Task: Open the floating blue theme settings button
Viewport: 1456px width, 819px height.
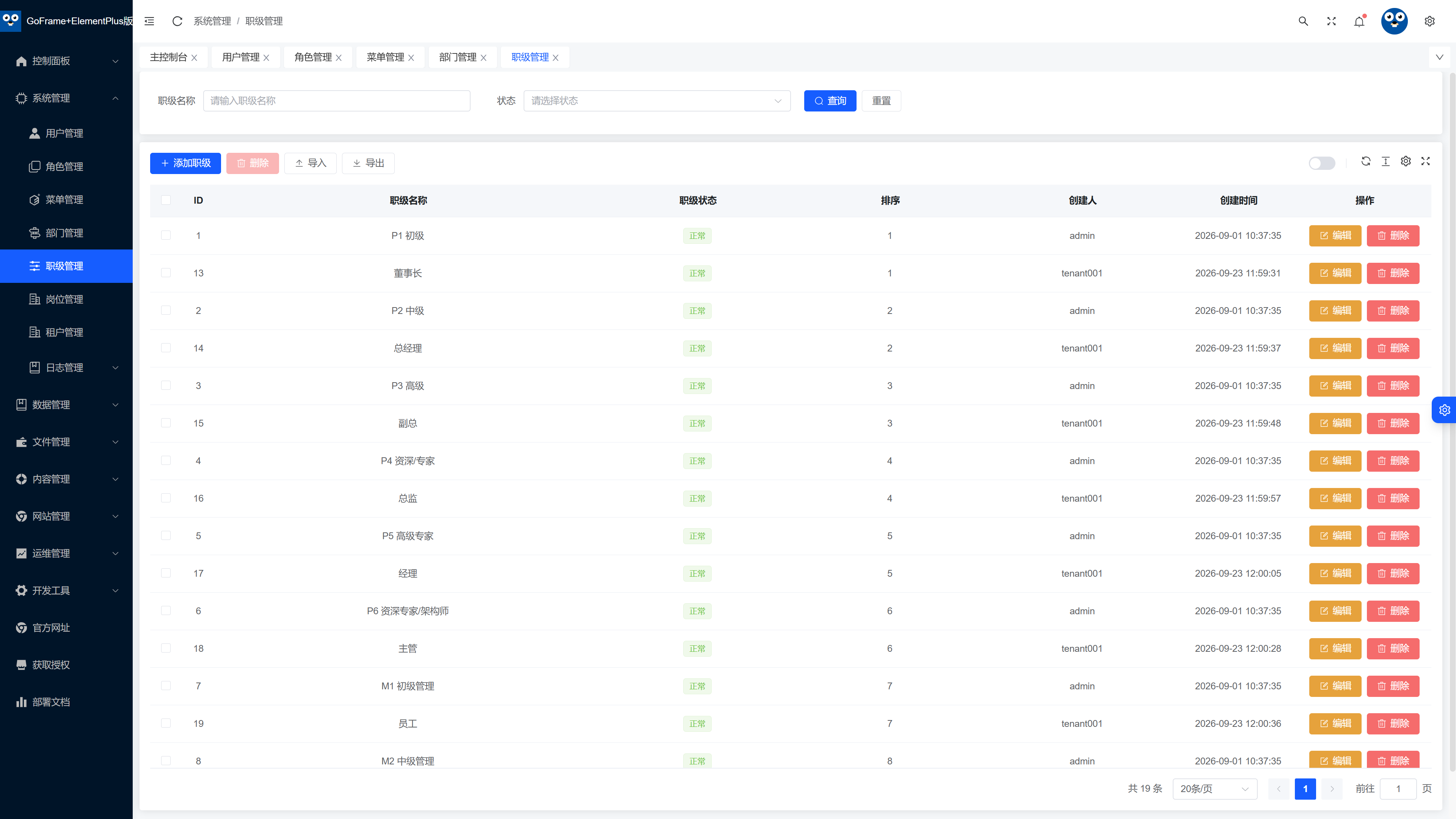Action: click(1444, 410)
